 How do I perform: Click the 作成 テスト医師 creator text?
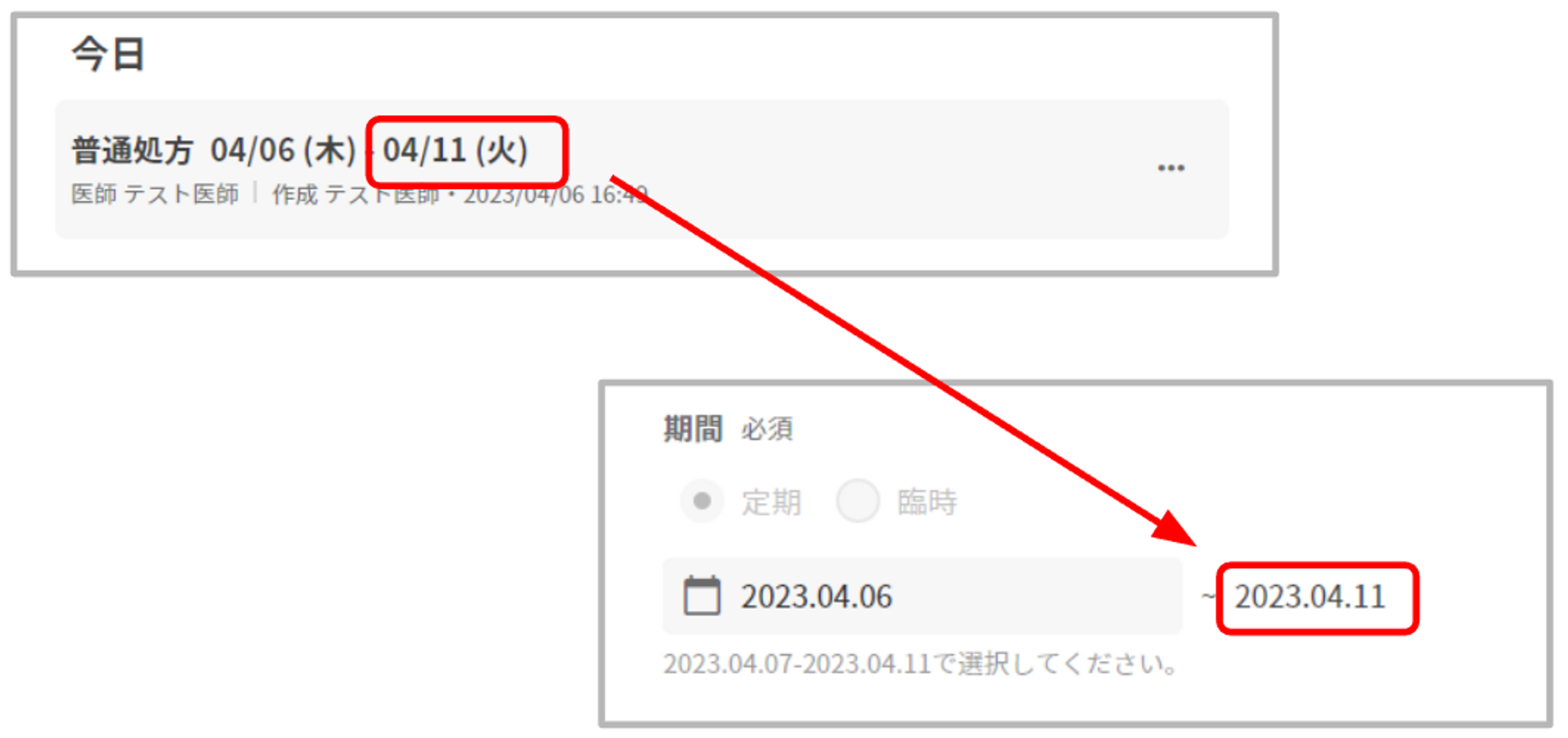click(x=355, y=194)
